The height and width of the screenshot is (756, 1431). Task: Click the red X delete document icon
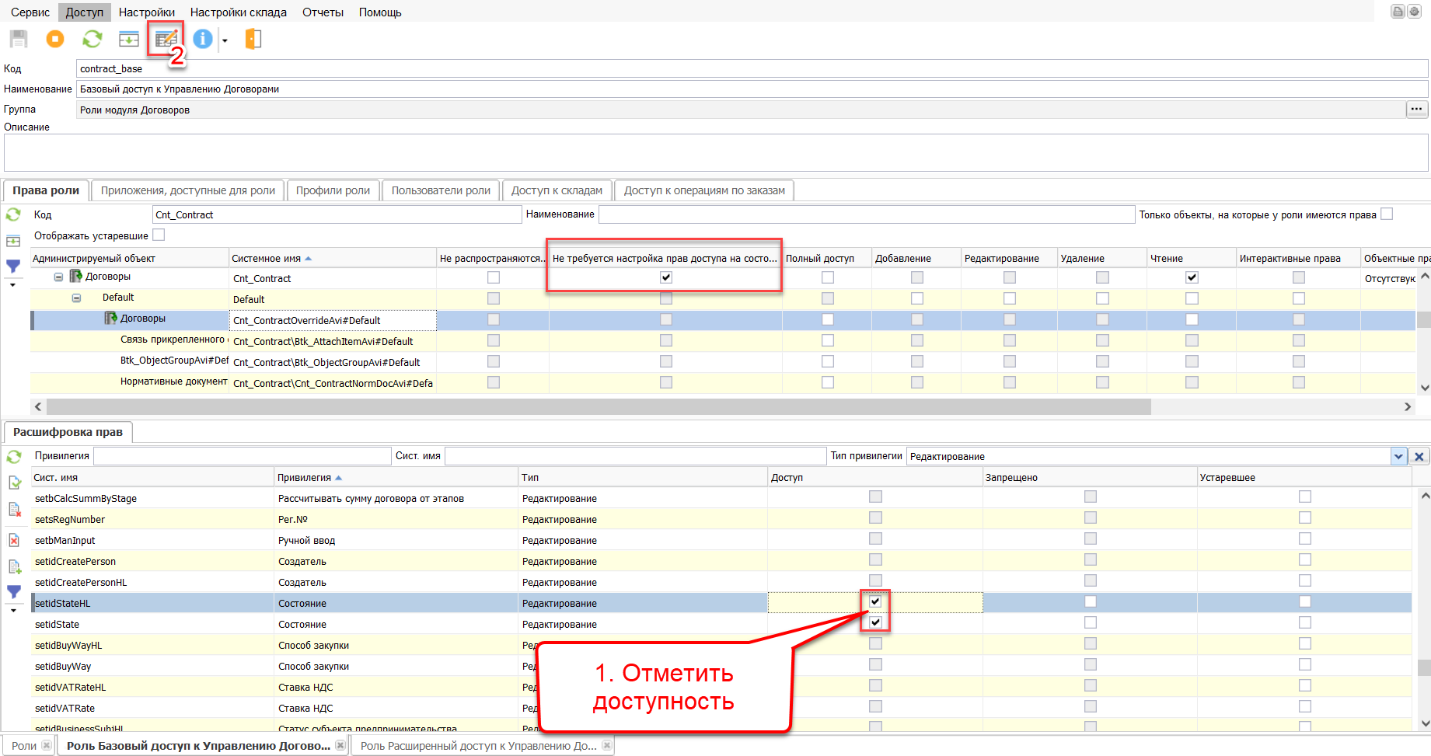14,540
